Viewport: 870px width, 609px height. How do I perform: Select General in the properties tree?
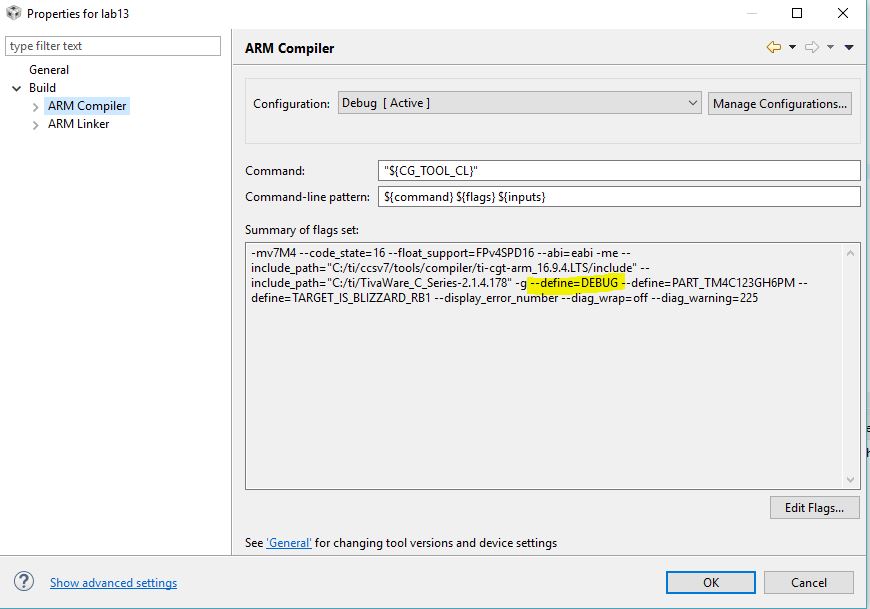click(x=49, y=70)
